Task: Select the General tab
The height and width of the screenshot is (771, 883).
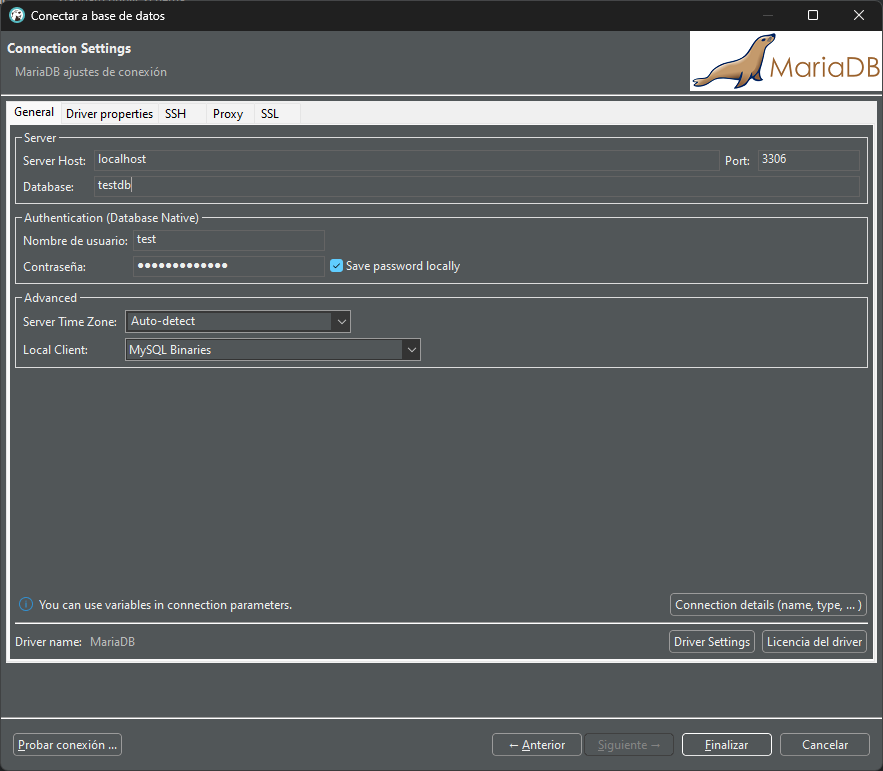Action: (34, 113)
